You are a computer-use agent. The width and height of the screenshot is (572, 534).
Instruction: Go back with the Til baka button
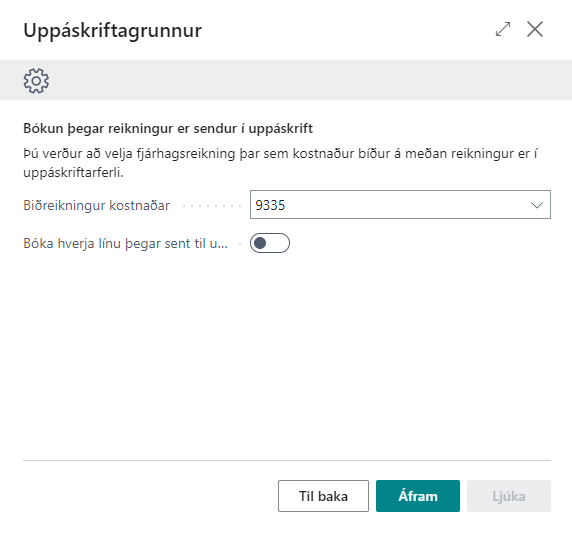[323, 496]
